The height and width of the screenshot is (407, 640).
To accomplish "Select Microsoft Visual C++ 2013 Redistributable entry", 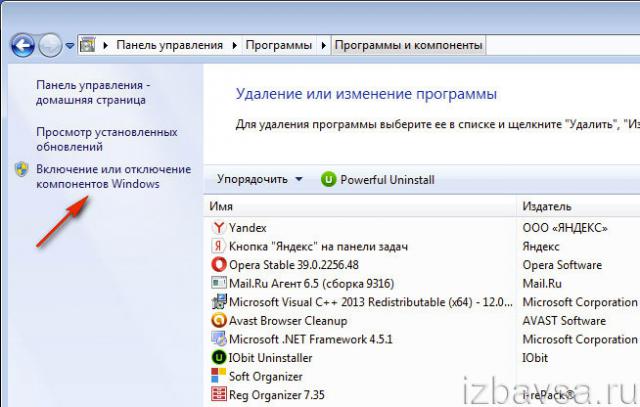I will tap(371, 302).
